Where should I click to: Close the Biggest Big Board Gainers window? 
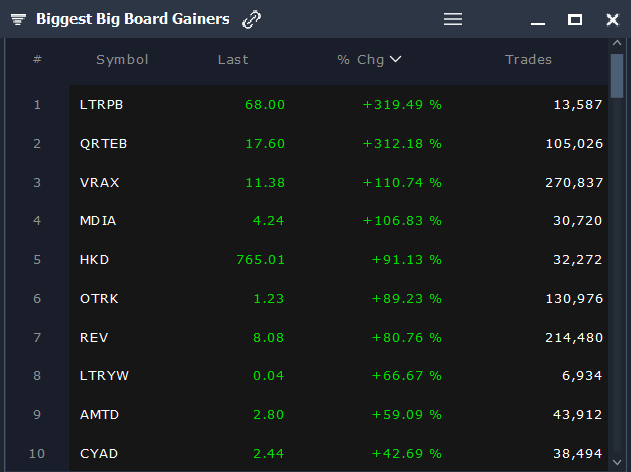612,19
